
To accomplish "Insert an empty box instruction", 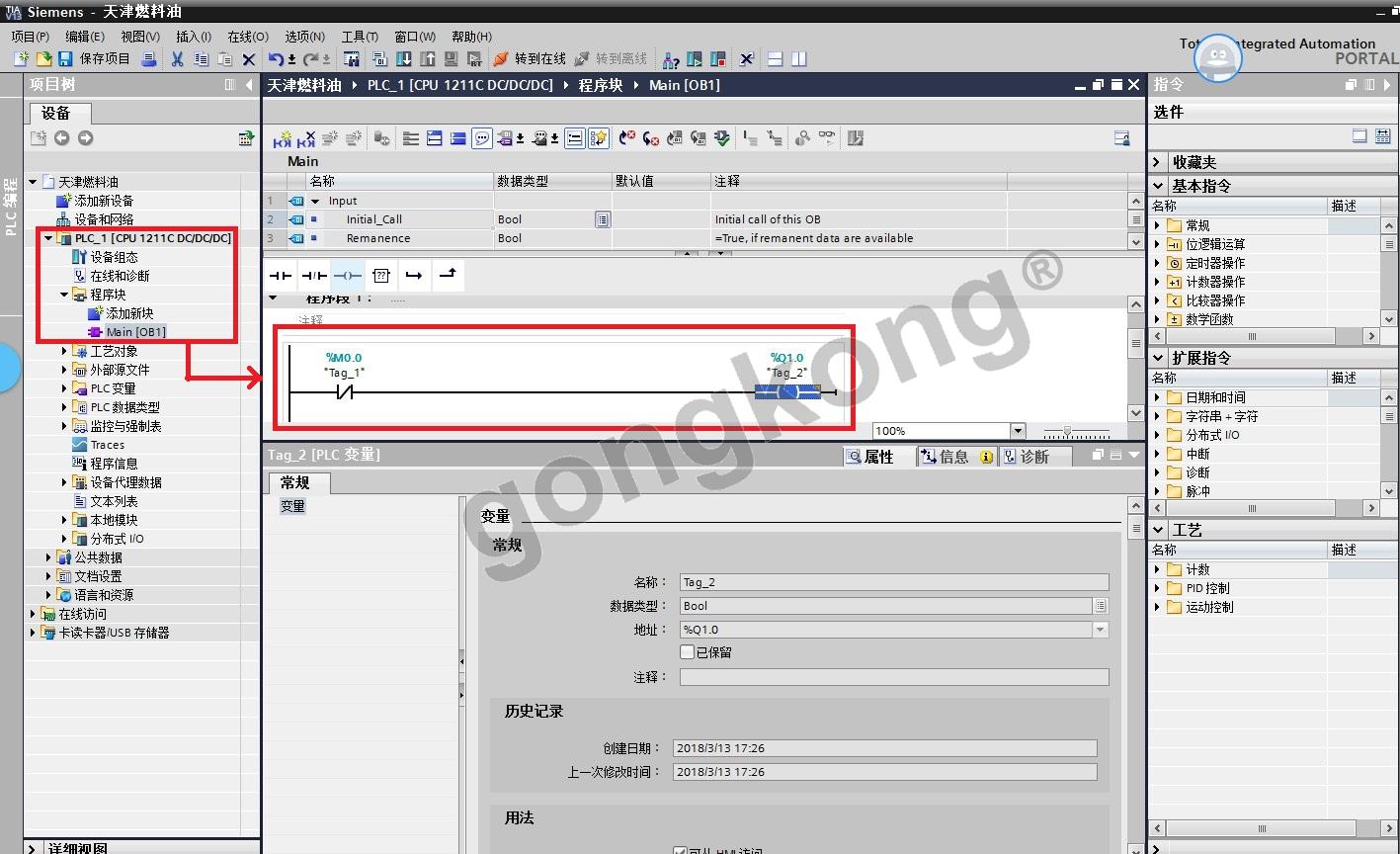I will coord(381,275).
